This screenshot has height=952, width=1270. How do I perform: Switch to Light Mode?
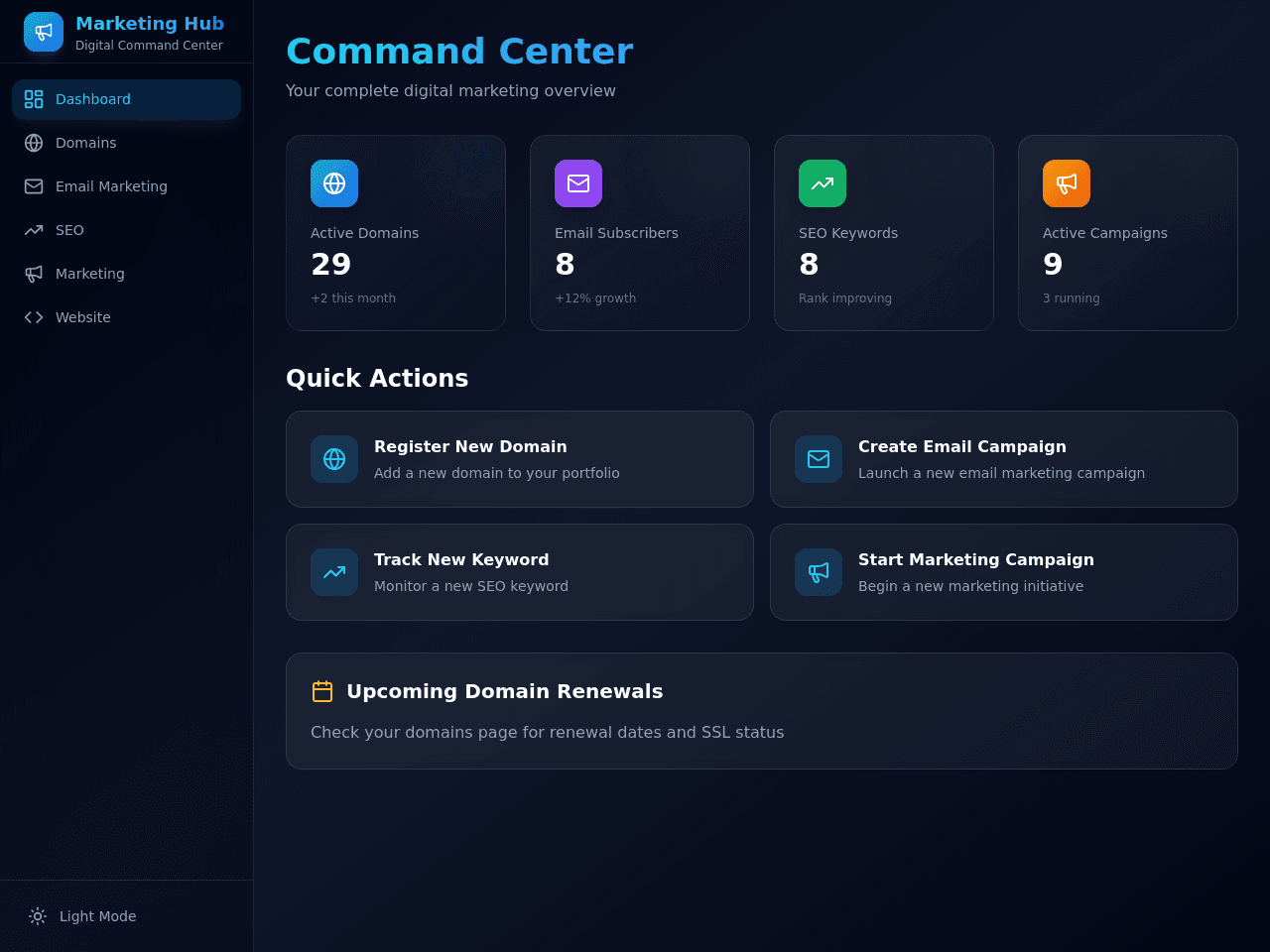pyautogui.click(x=126, y=916)
